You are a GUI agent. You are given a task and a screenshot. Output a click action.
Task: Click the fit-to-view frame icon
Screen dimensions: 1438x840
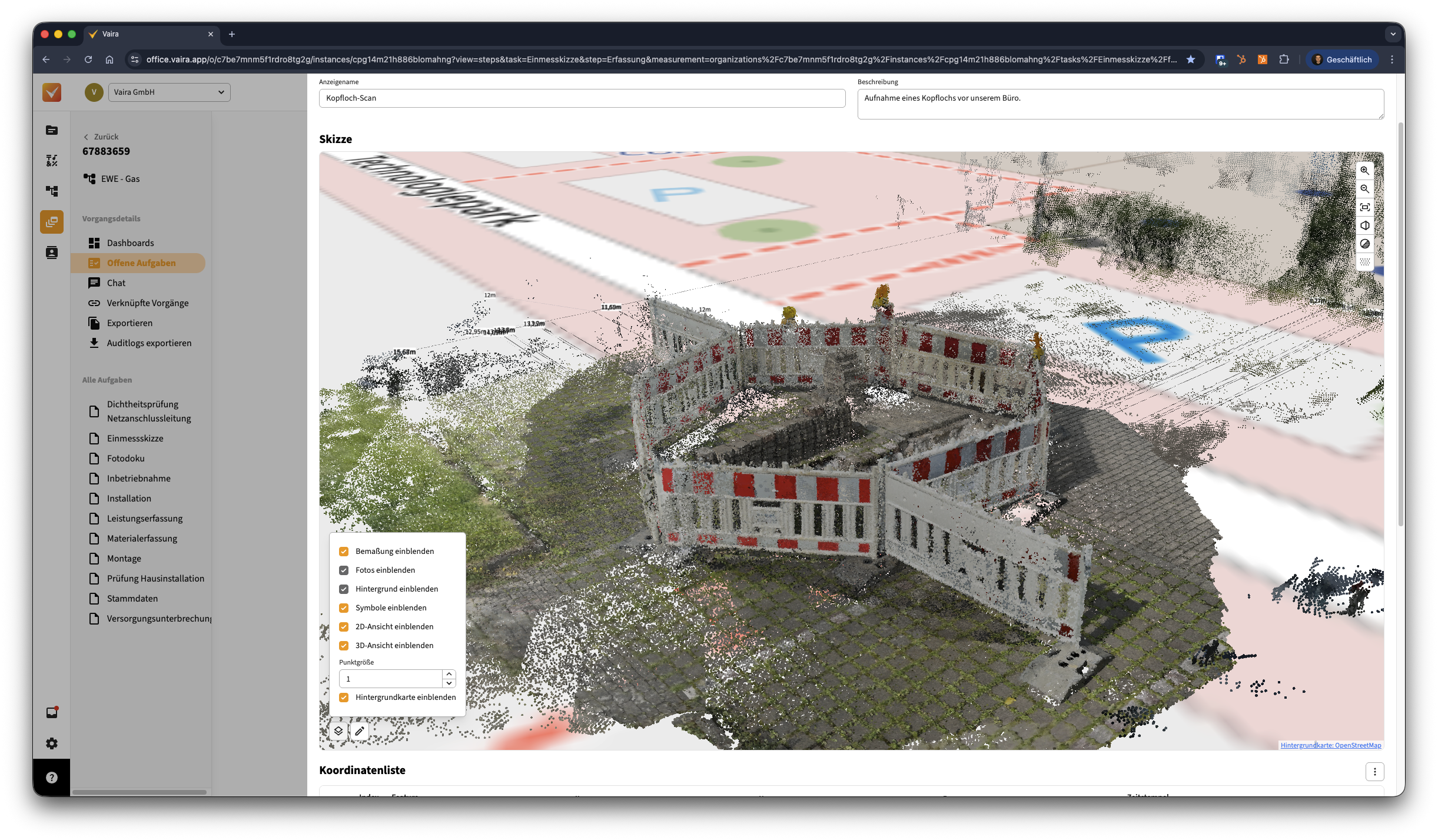coord(1364,207)
